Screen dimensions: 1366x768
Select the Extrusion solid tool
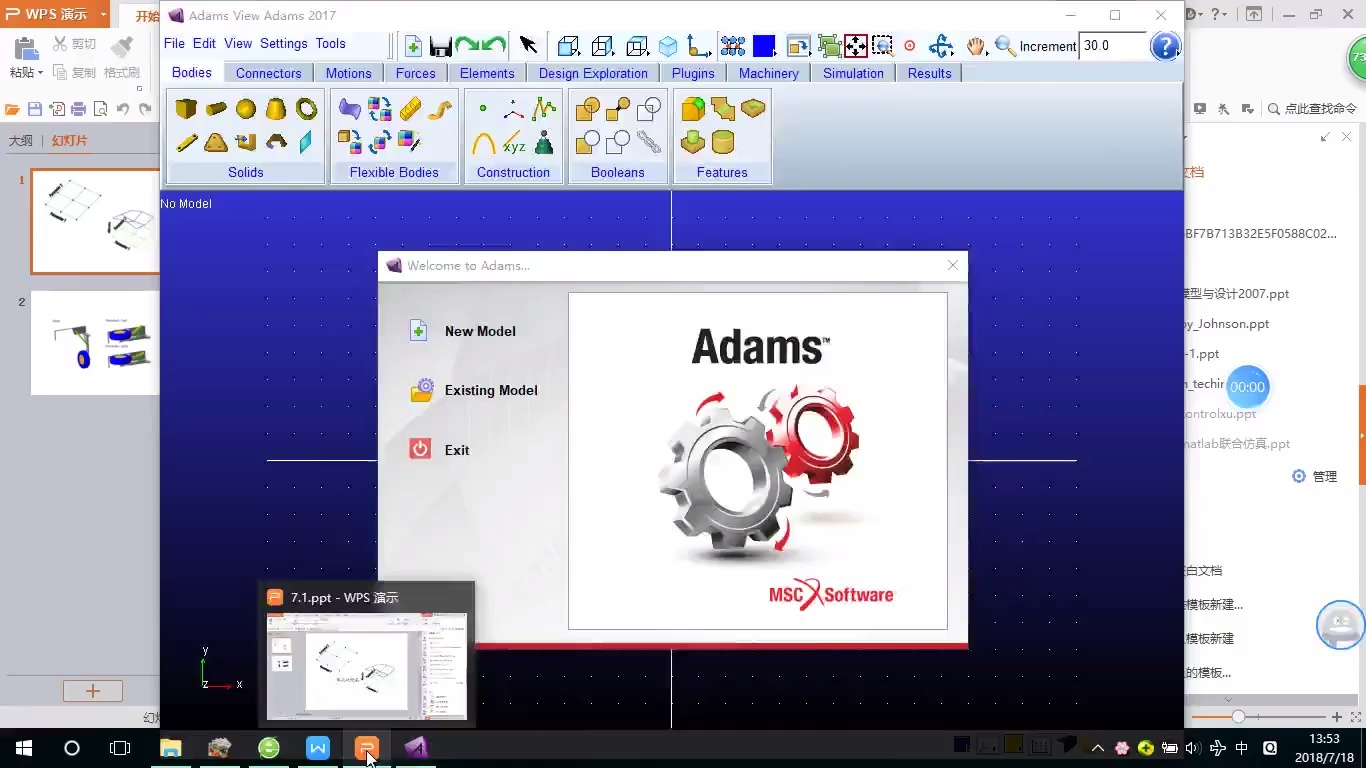pos(246,142)
